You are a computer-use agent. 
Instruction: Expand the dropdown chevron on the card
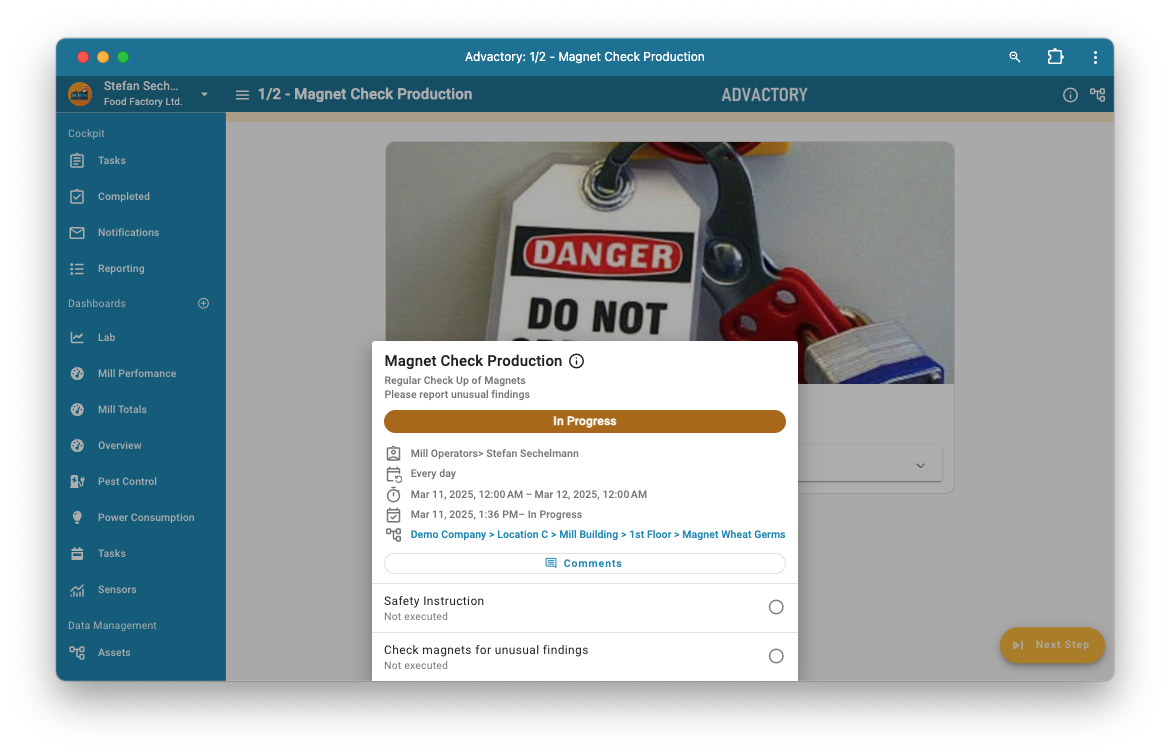click(x=921, y=465)
